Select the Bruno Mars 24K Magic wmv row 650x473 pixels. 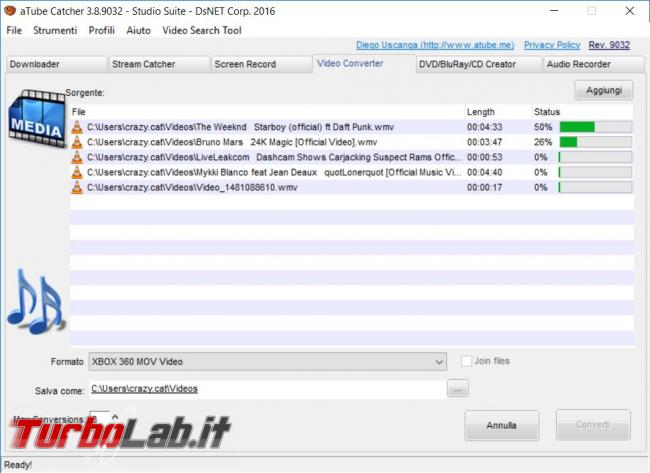(352, 142)
